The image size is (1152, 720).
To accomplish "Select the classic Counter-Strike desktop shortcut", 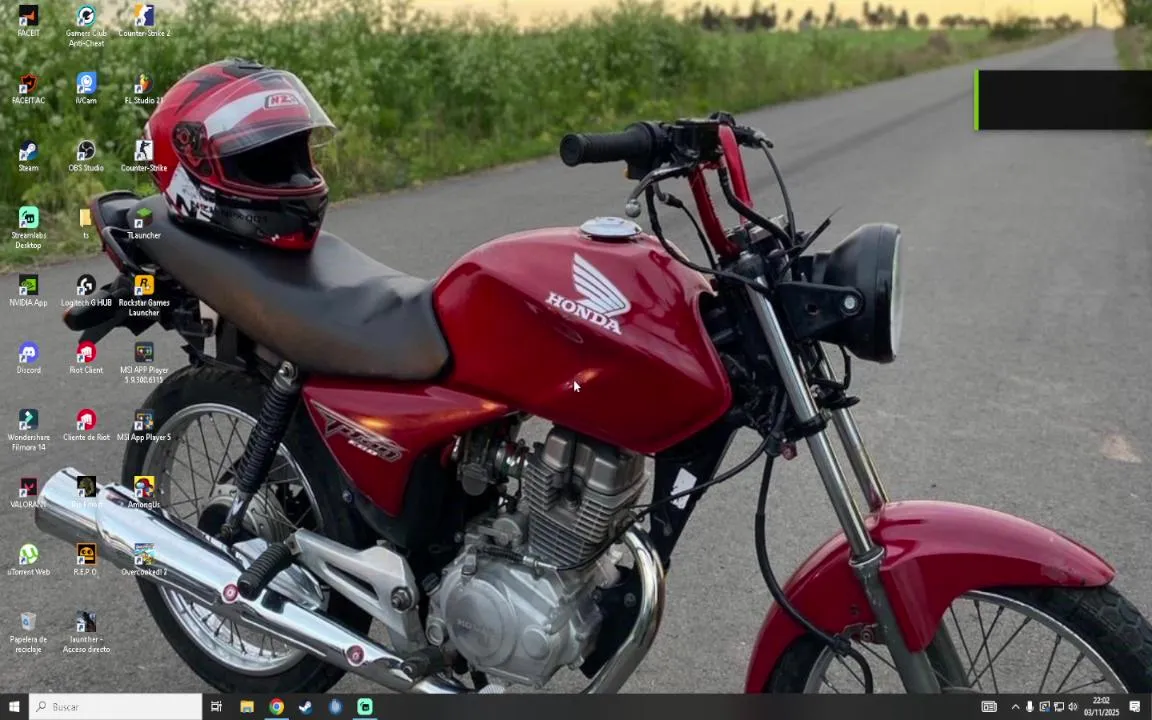I will coord(144,156).
